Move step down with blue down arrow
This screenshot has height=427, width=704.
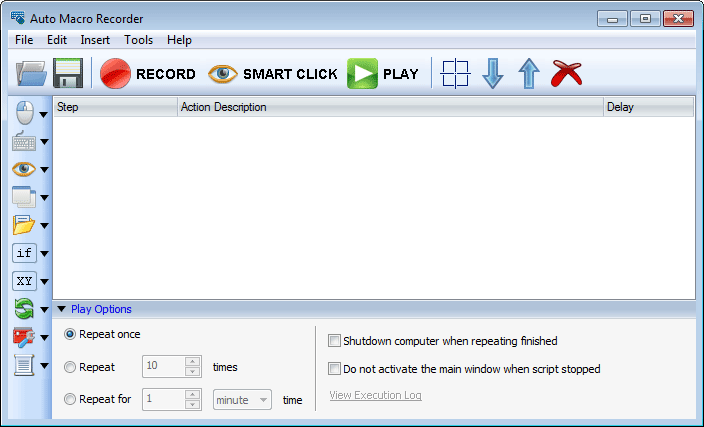pos(493,74)
